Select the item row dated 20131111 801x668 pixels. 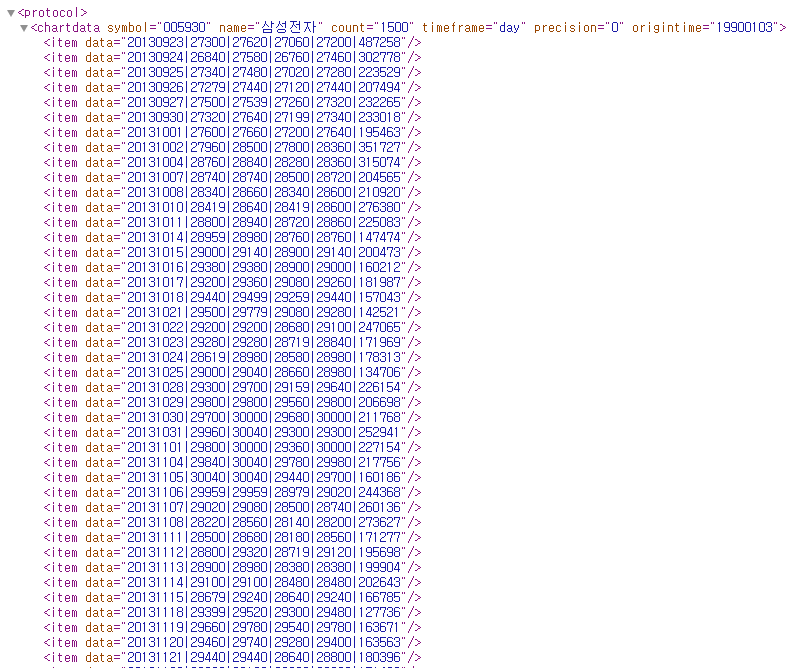(232, 538)
